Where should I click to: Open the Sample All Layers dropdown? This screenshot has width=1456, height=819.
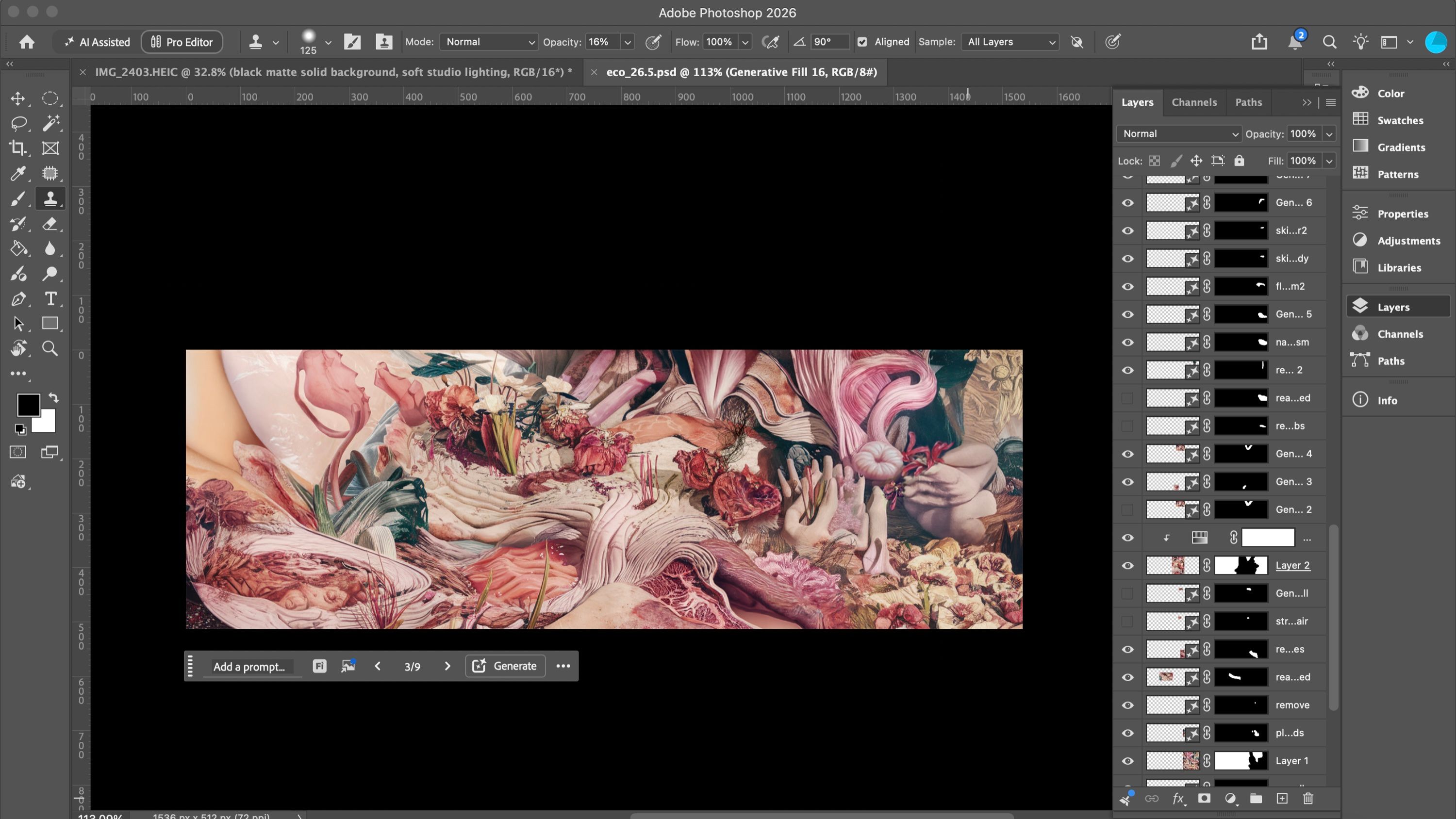pos(1010,42)
